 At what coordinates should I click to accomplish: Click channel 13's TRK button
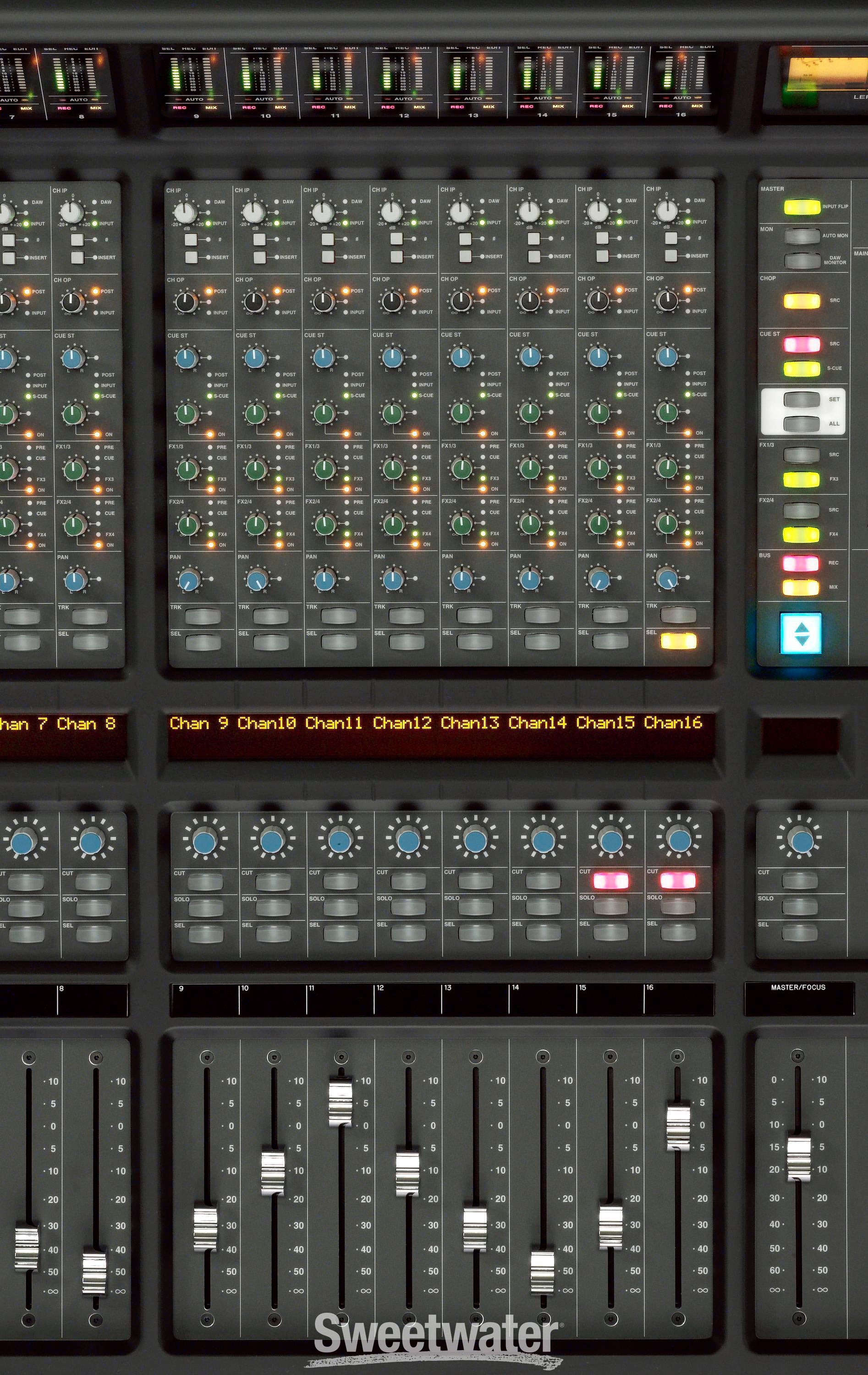[x=474, y=615]
